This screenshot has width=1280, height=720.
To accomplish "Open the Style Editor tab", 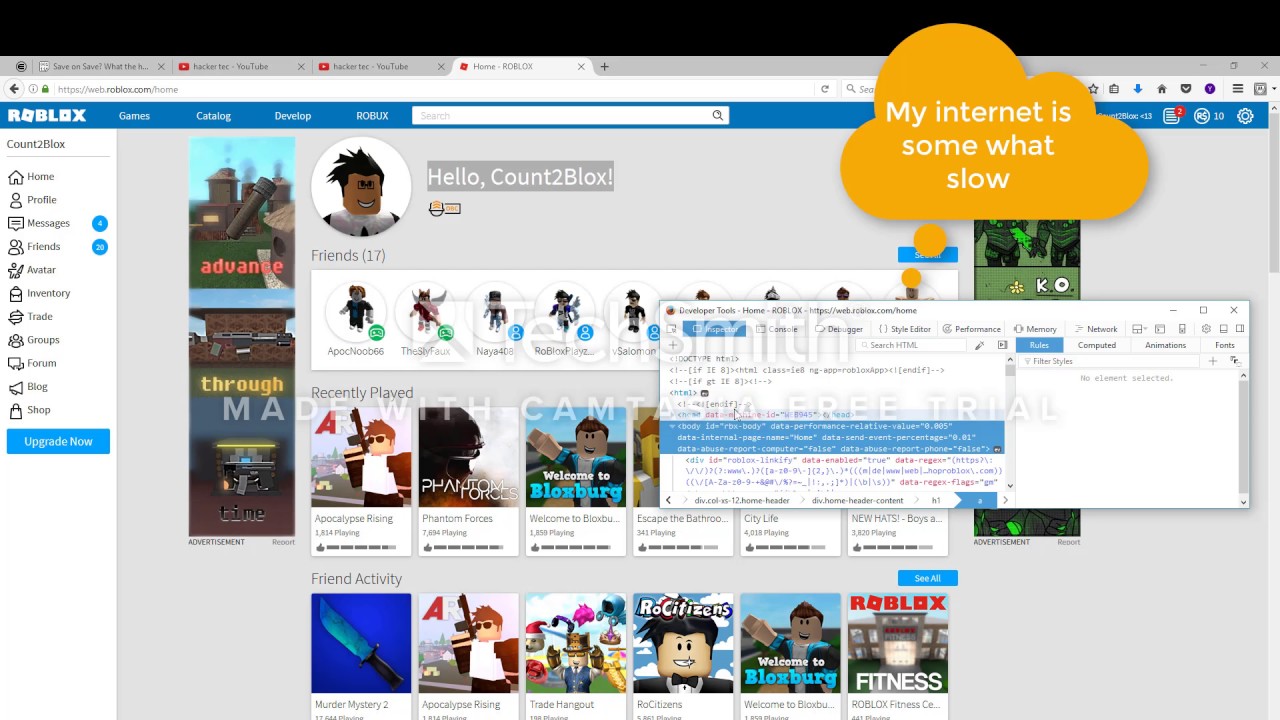I will pyautogui.click(x=904, y=329).
